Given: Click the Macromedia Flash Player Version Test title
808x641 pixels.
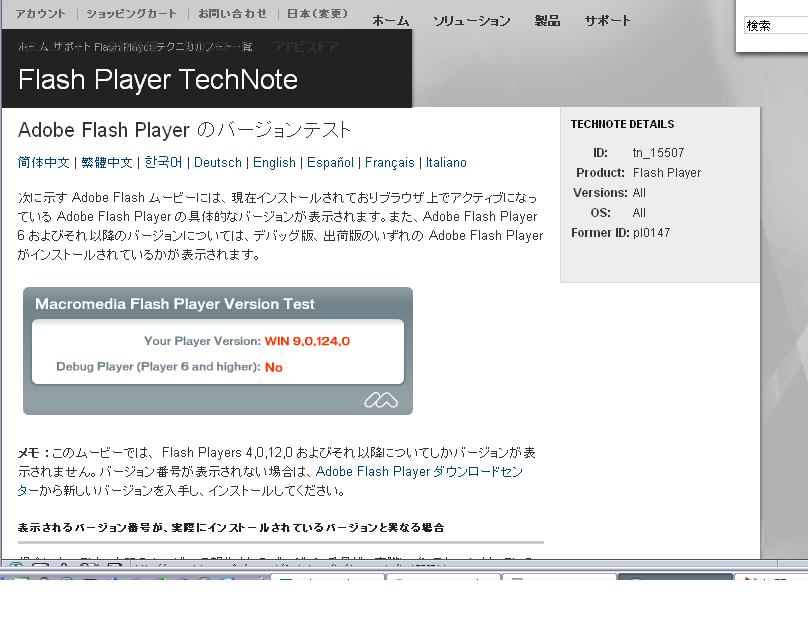Looking at the screenshot, I should (175, 304).
